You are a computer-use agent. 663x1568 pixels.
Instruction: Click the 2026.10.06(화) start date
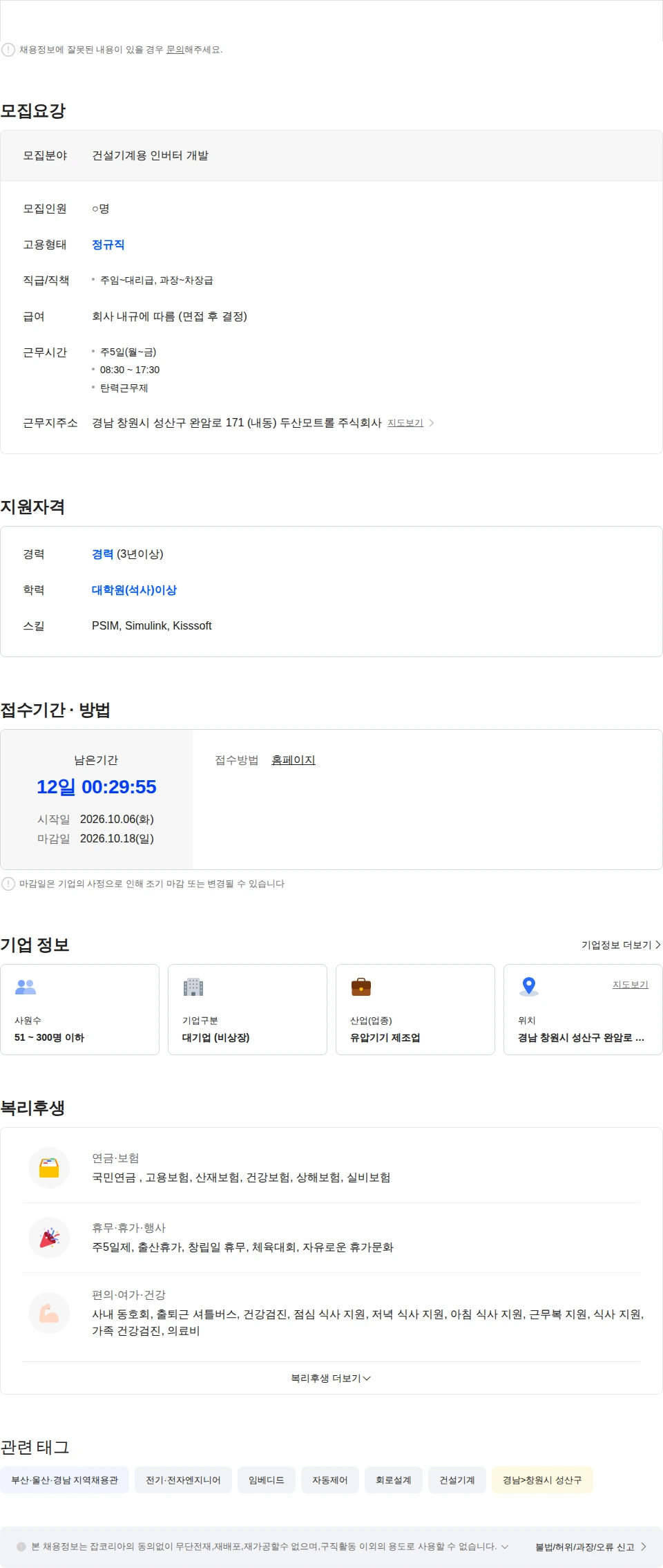click(x=117, y=820)
